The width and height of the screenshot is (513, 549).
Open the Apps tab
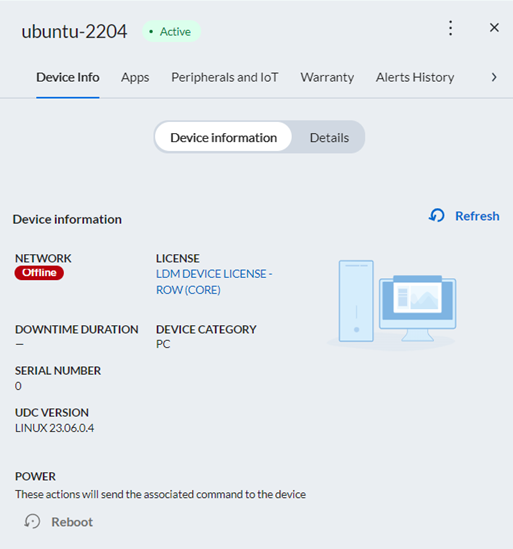[x=135, y=77]
